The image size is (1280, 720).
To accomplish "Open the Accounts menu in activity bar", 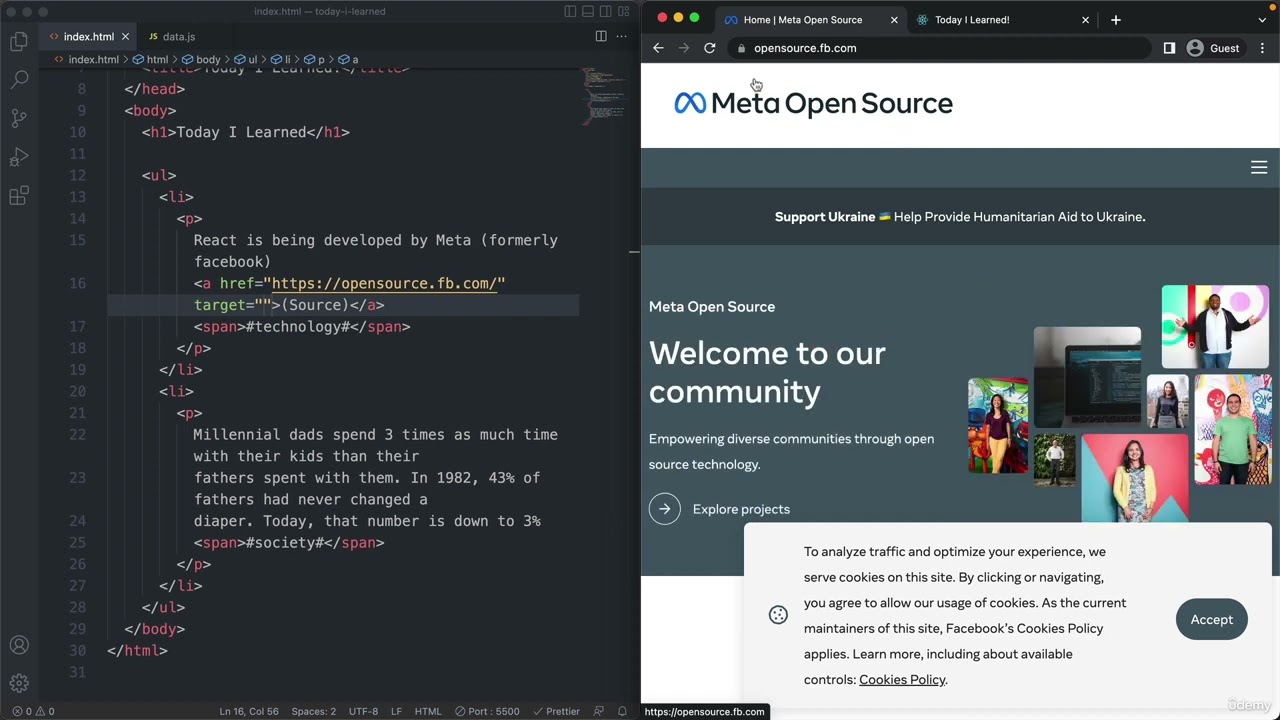I will coord(19,646).
